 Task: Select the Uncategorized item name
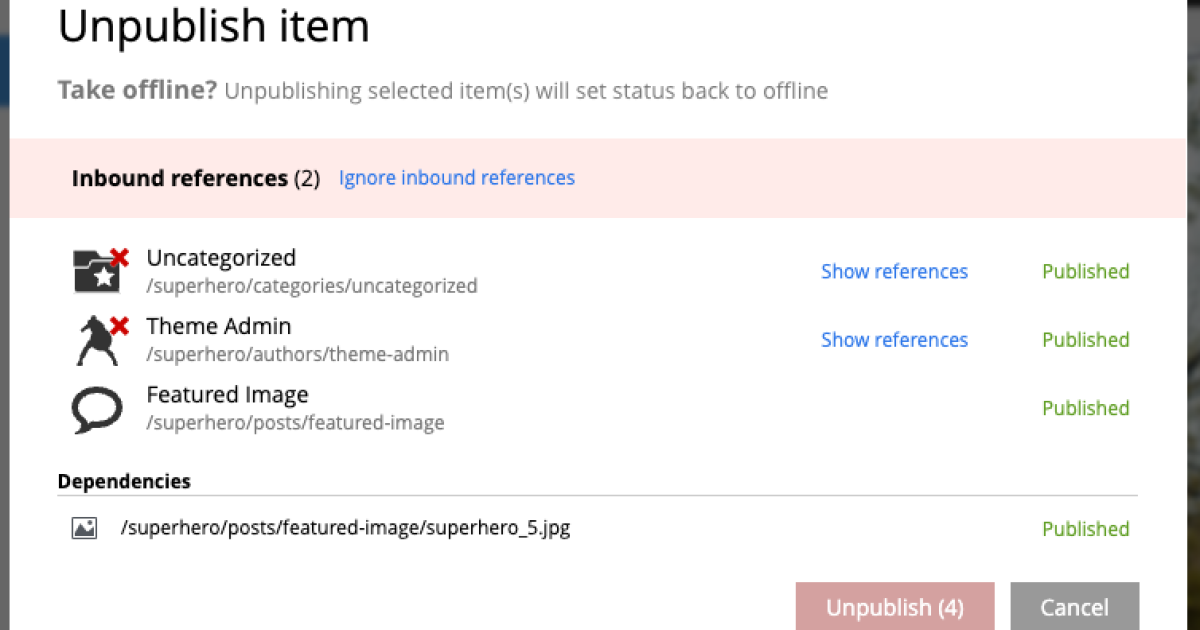tap(221, 258)
